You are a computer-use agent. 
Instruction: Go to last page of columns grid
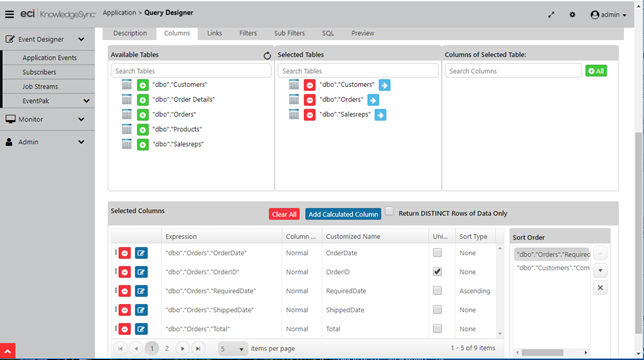(x=198, y=349)
